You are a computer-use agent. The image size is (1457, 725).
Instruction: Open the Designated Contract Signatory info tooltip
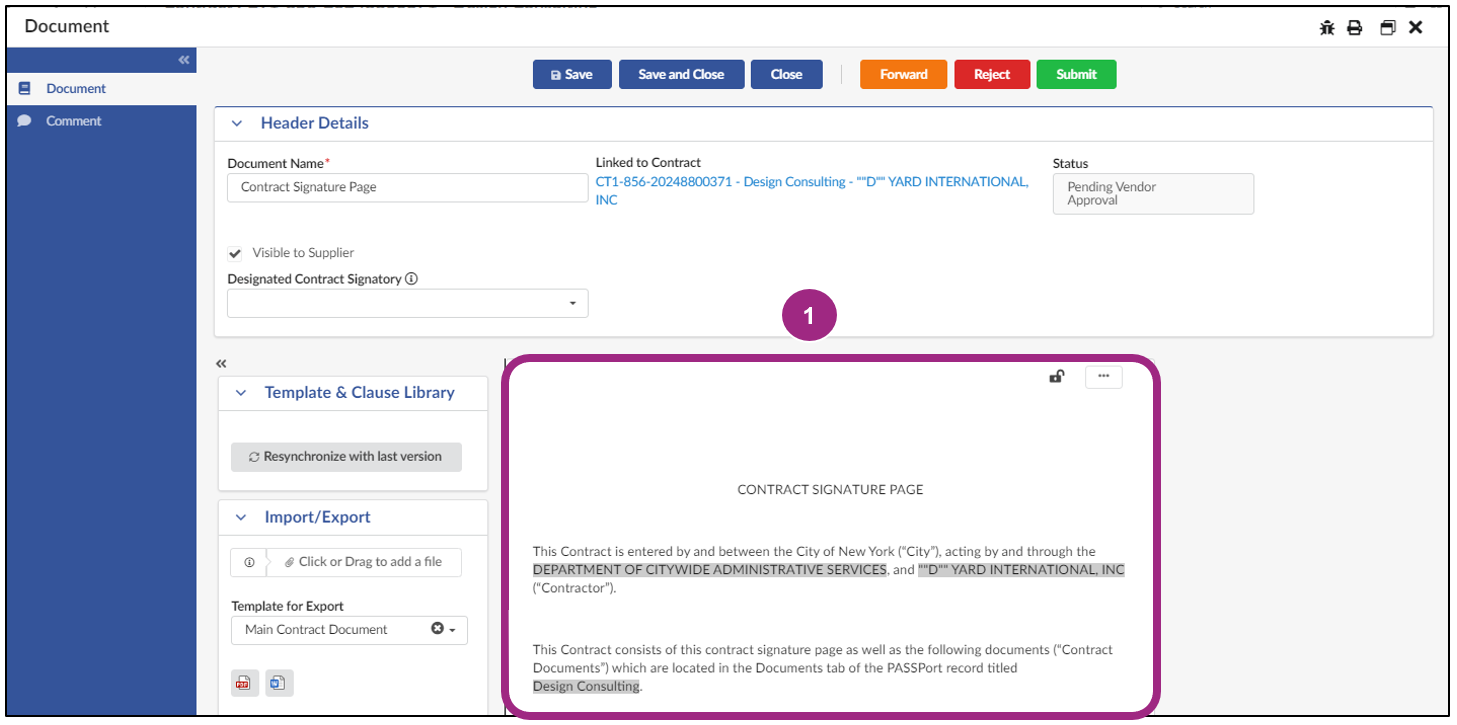pyautogui.click(x=411, y=278)
